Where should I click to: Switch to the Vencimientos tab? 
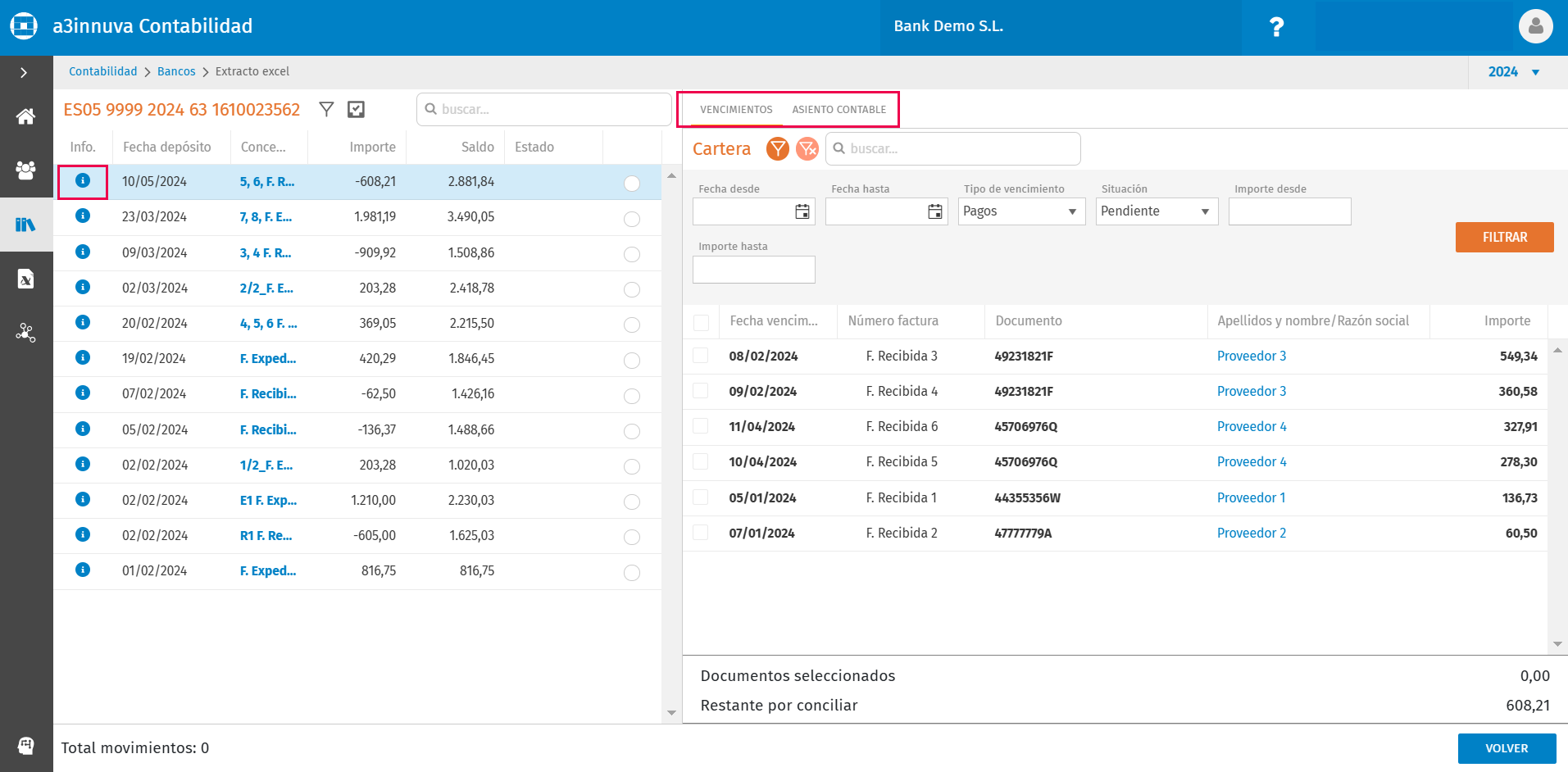[736, 109]
